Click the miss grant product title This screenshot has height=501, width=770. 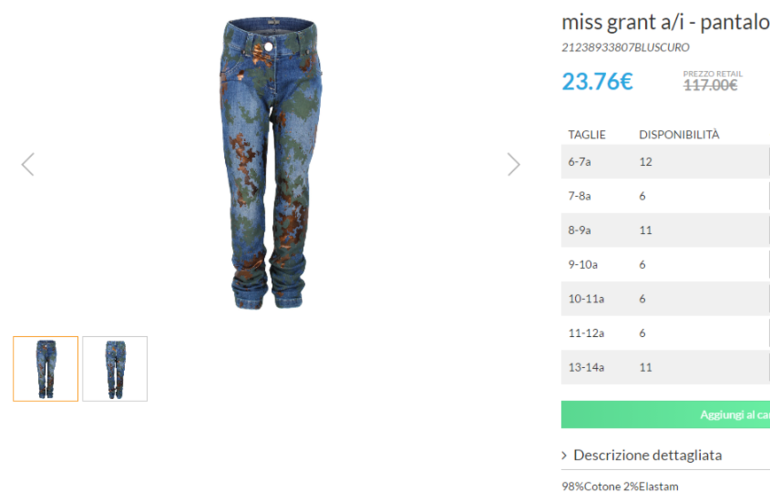tap(665, 23)
